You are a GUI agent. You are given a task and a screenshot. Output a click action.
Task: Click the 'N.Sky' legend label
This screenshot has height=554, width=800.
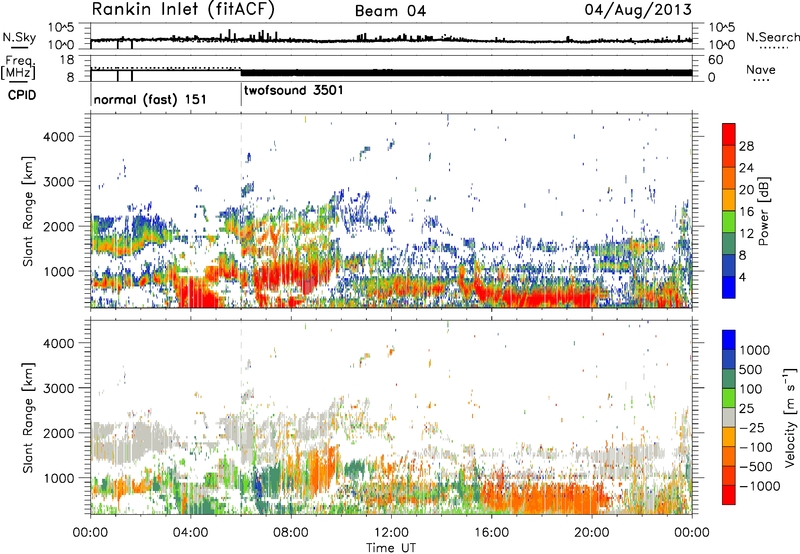pos(19,37)
